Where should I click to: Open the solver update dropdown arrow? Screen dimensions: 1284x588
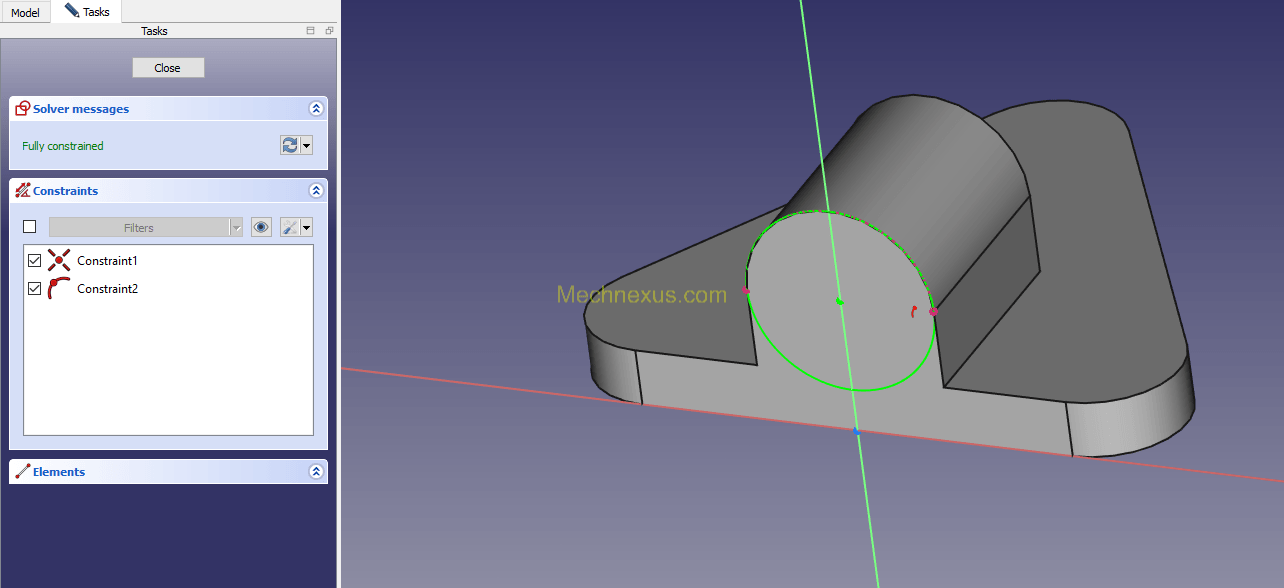(x=306, y=146)
